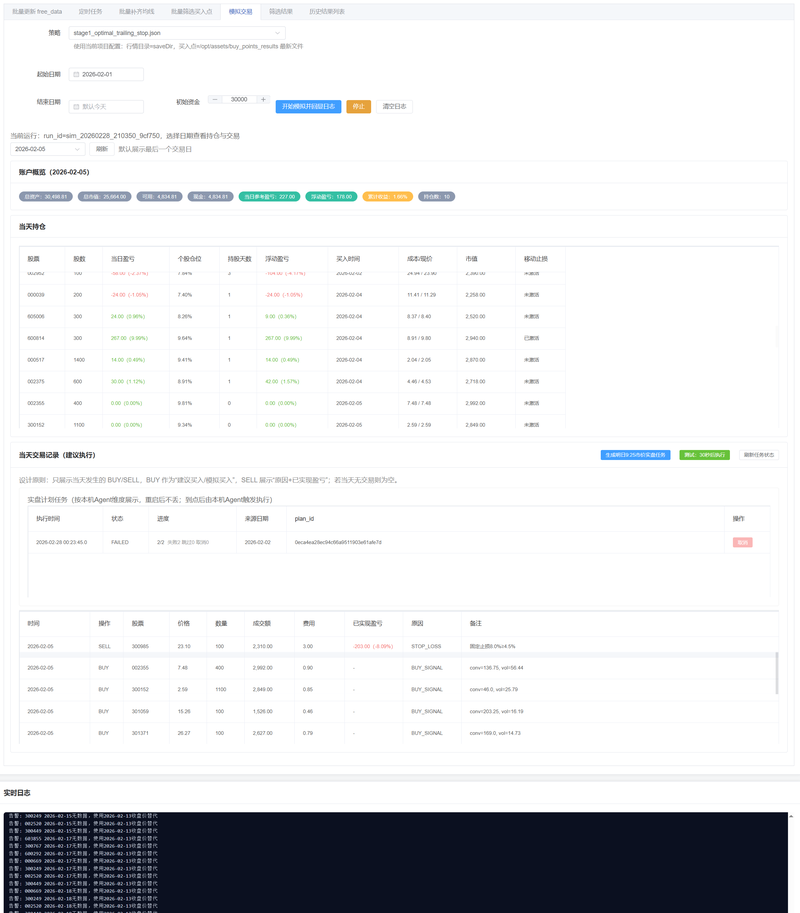Go to the 批量筛选买入点 tab

[192, 12]
